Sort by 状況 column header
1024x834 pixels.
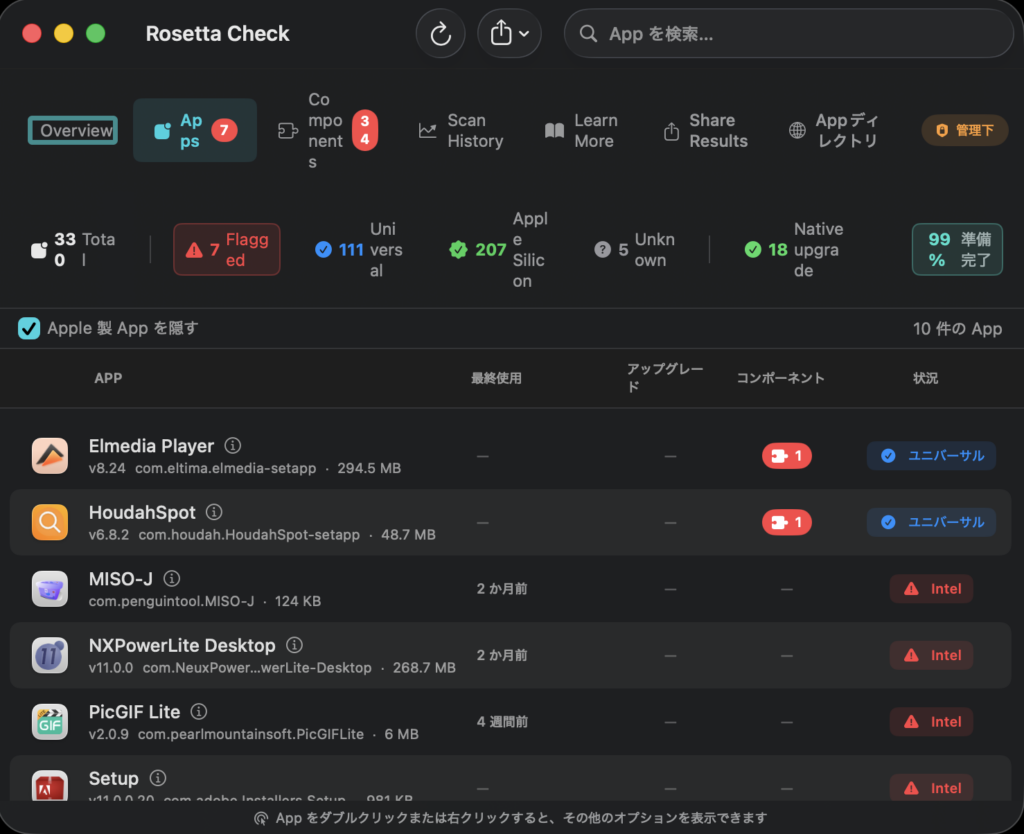(925, 378)
